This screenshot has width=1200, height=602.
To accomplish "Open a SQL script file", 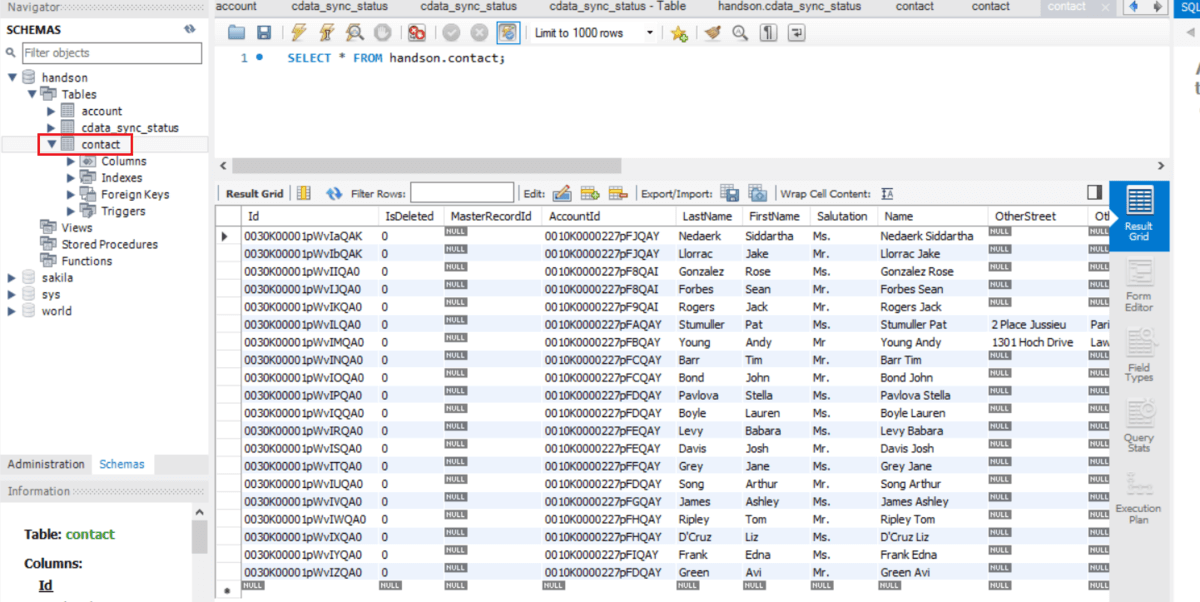I will (x=236, y=33).
